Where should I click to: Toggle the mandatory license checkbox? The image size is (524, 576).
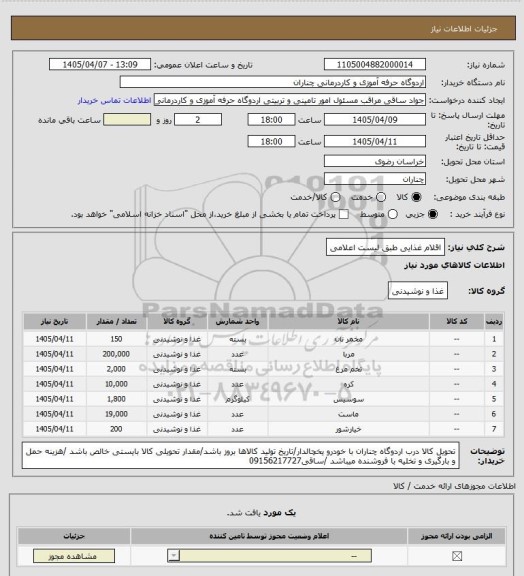457,556
